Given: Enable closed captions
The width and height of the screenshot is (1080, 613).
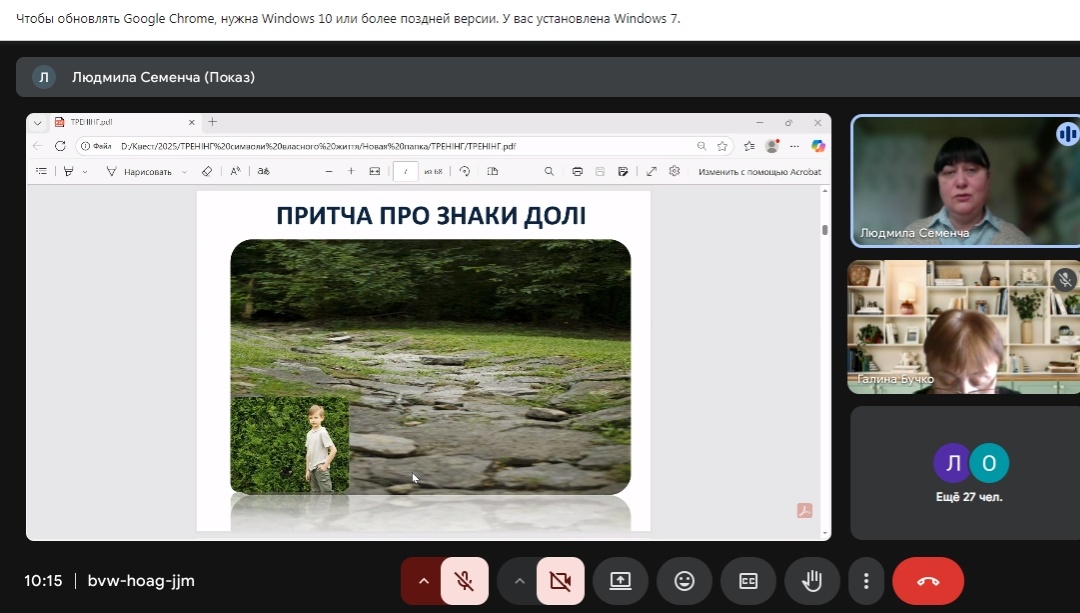Looking at the screenshot, I should pyautogui.click(x=748, y=580).
